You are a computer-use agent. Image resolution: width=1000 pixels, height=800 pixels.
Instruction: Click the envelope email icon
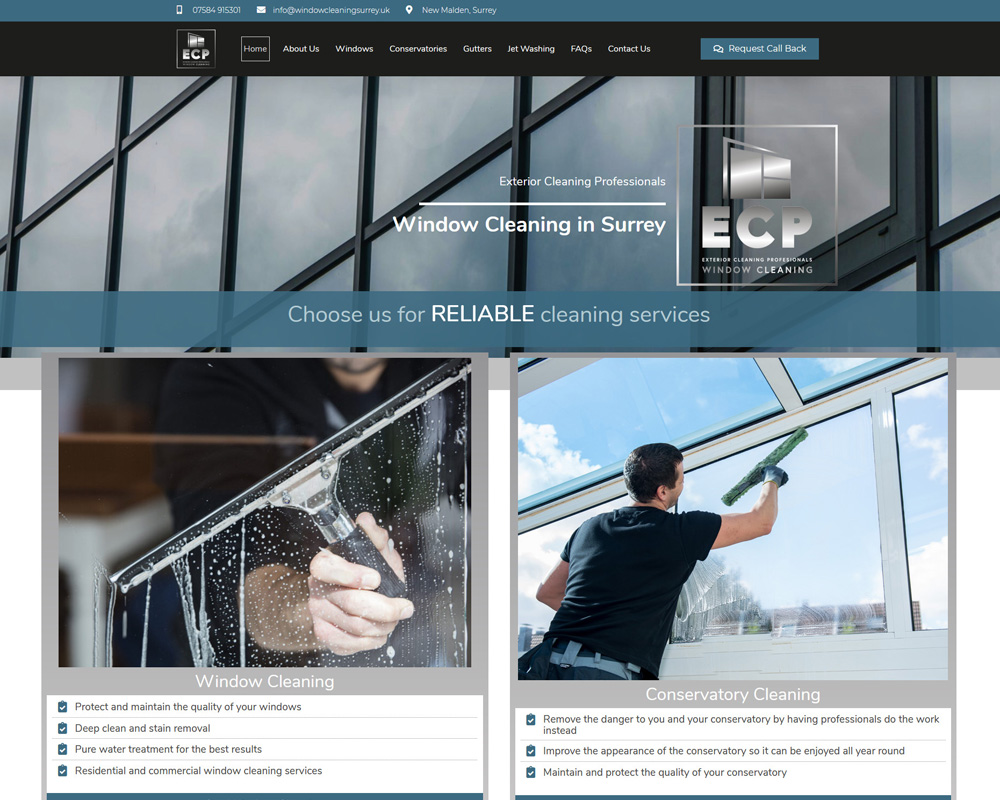click(261, 10)
